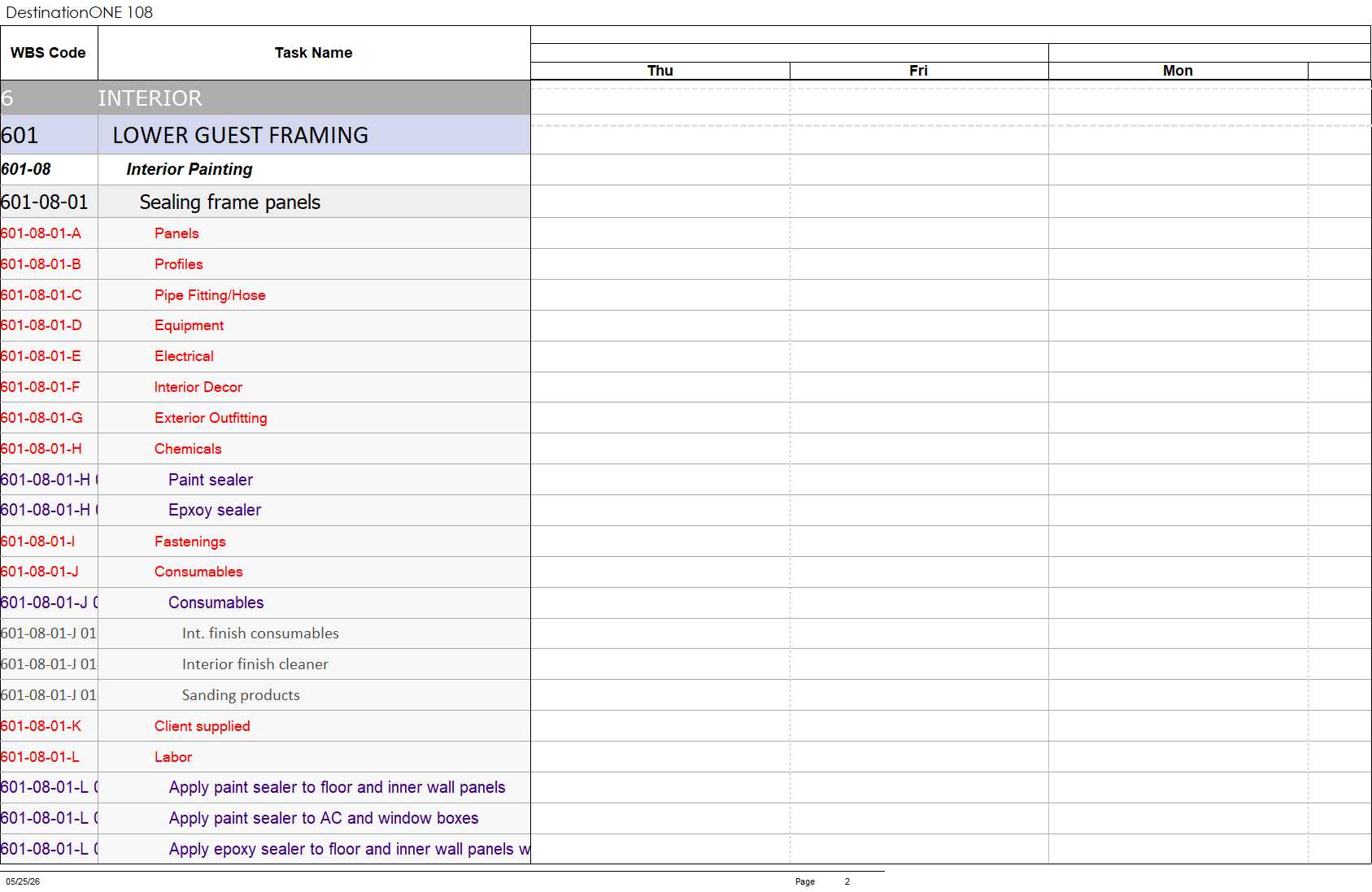This screenshot has width=1372, height=892.
Task: Click WBS code 601-08-01-H in red
Action: tap(41, 449)
